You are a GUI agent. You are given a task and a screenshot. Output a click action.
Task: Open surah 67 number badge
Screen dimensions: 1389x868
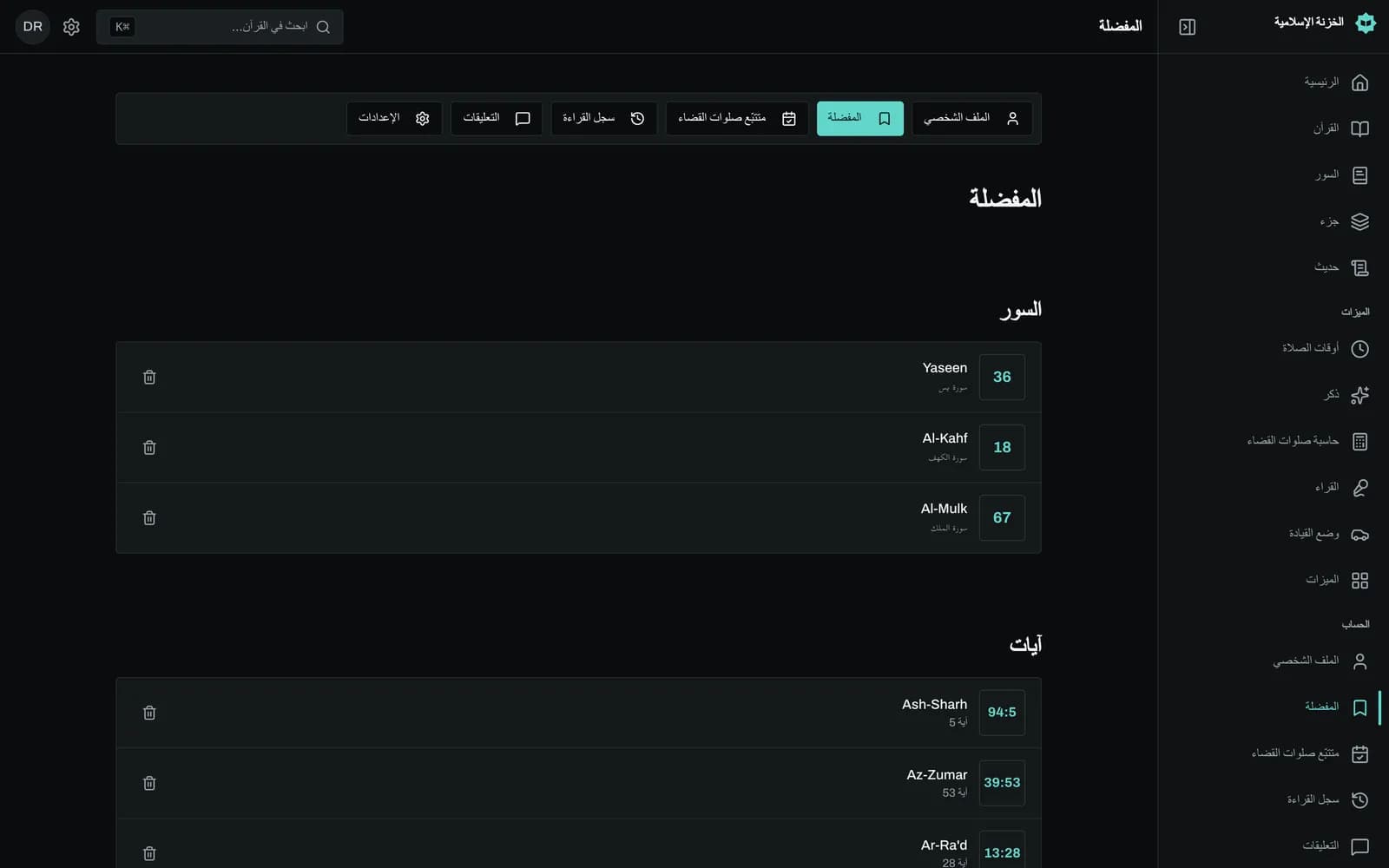(x=1002, y=517)
